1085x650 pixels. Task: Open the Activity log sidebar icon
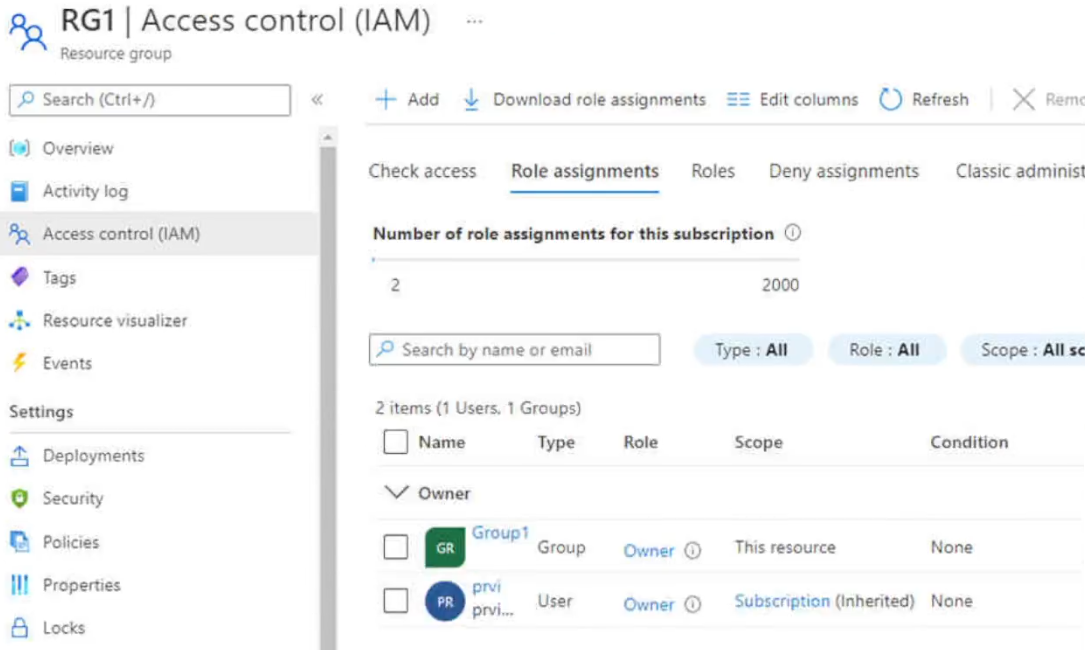click(x=19, y=191)
